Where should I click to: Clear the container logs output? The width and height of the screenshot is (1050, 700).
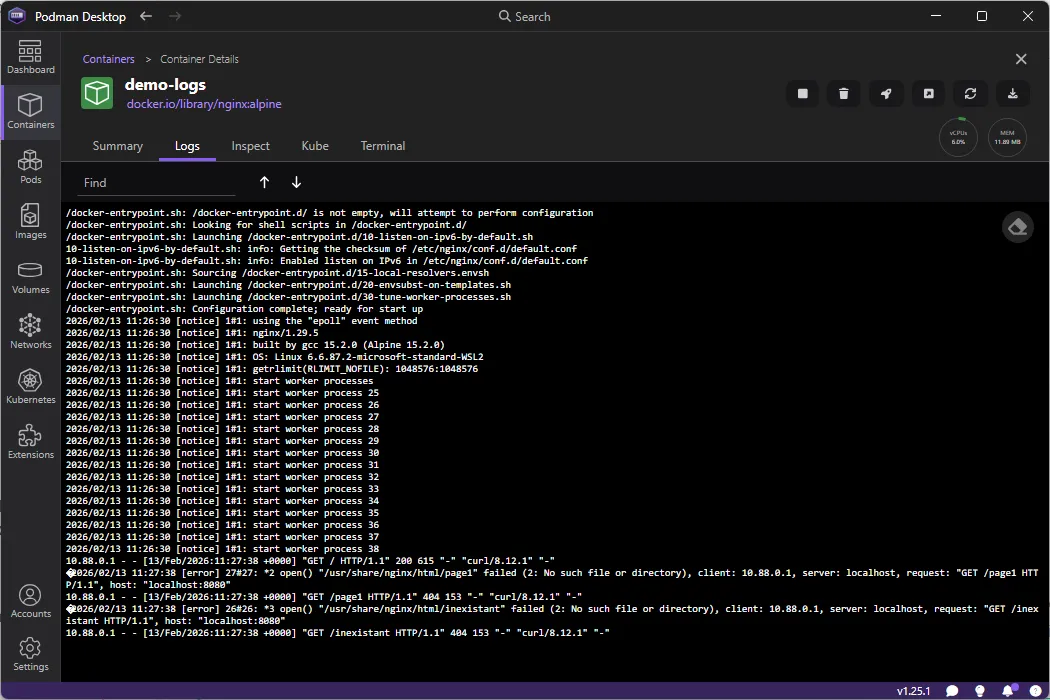(1018, 227)
